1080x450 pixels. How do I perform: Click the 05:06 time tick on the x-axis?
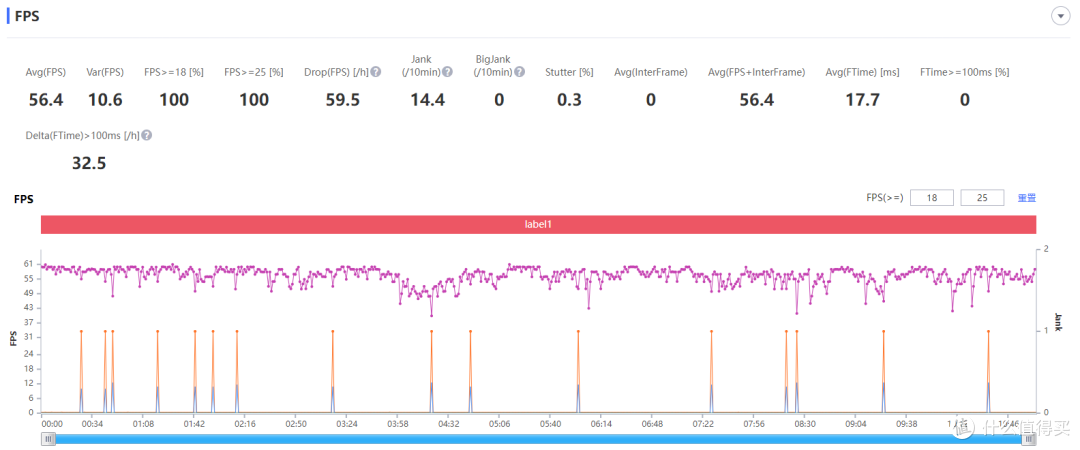click(x=500, y=424)
